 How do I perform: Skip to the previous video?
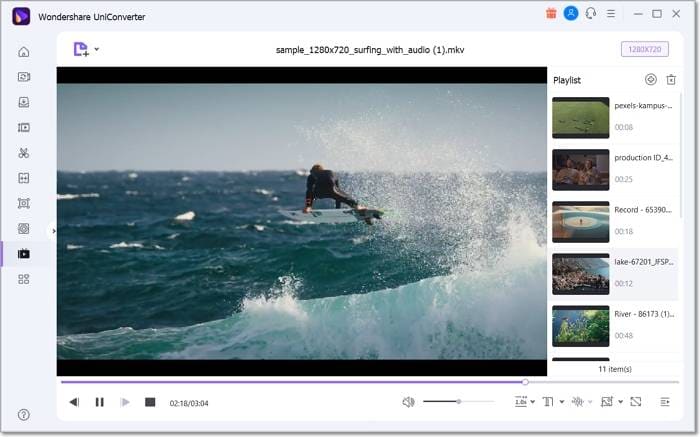click(74, 402)
